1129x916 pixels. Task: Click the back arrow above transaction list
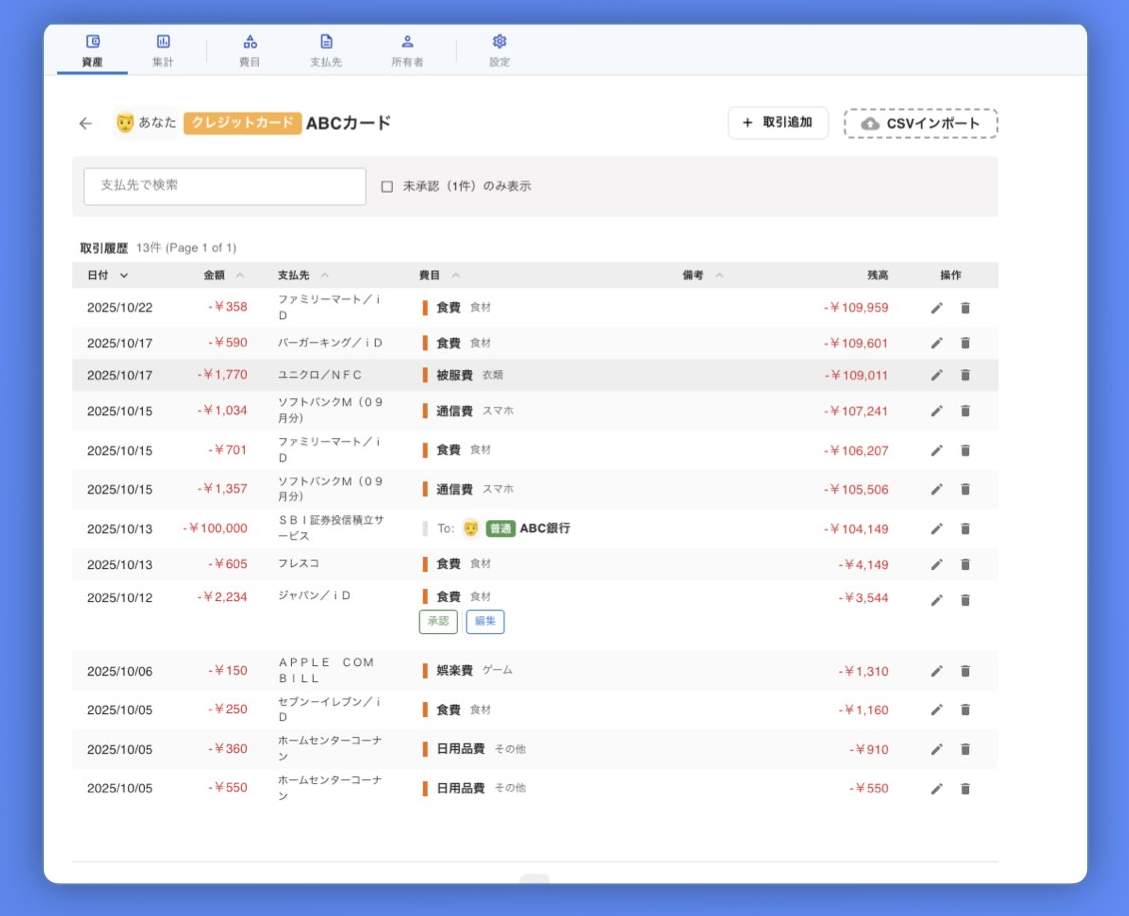[85, 122]
